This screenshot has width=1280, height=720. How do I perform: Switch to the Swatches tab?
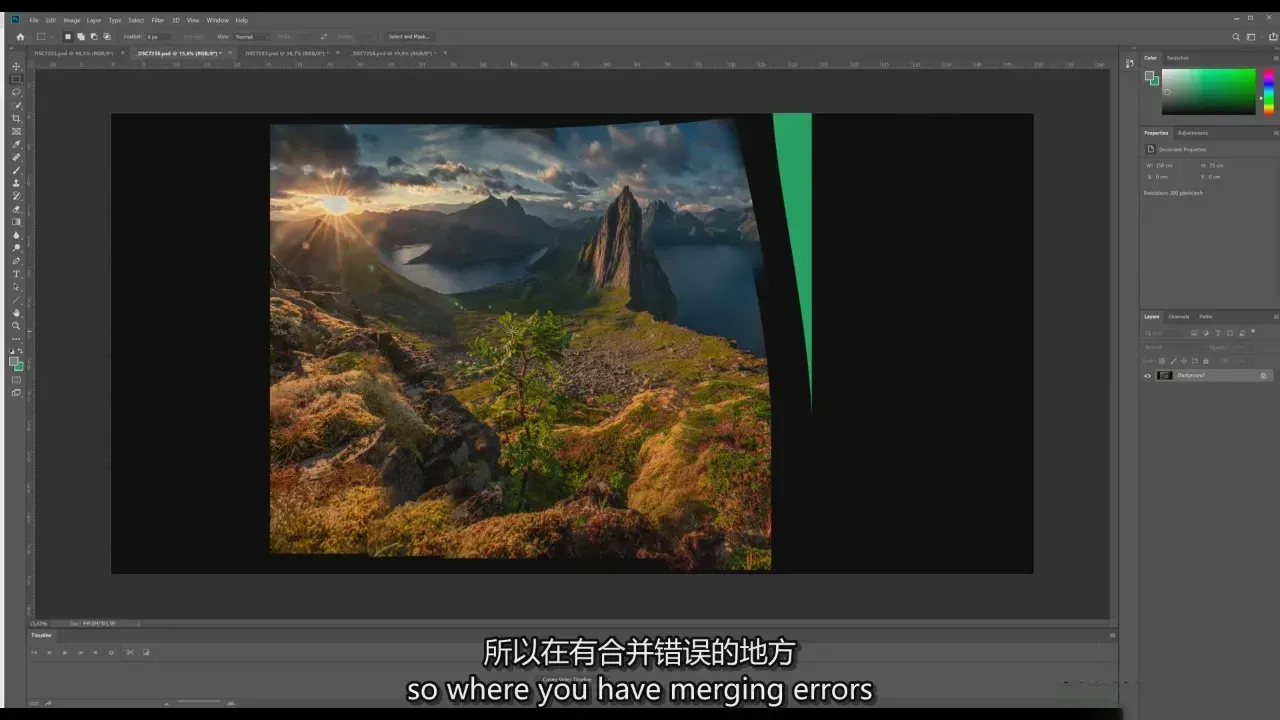[1178, 58]
